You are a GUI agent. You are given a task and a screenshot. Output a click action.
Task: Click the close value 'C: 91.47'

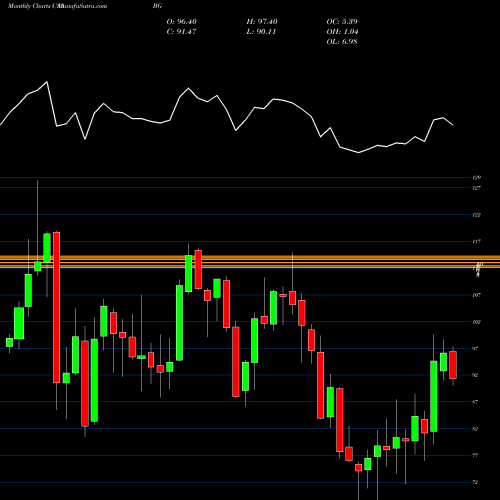point(181,32)
